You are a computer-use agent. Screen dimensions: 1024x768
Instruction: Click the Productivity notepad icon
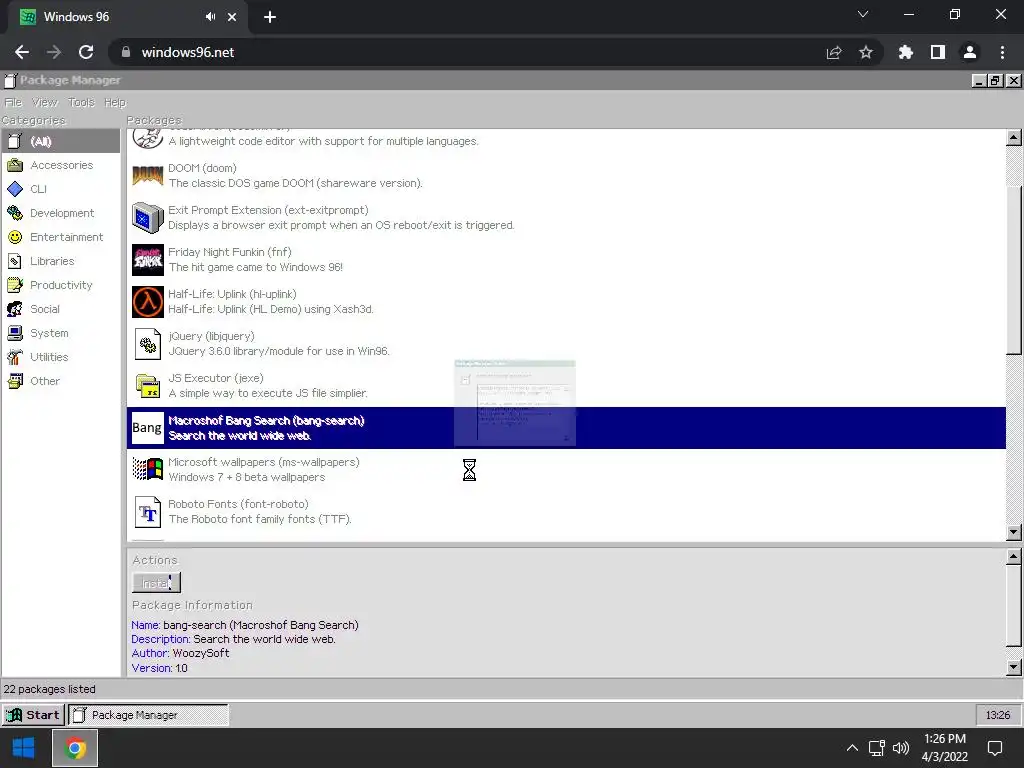15,285
